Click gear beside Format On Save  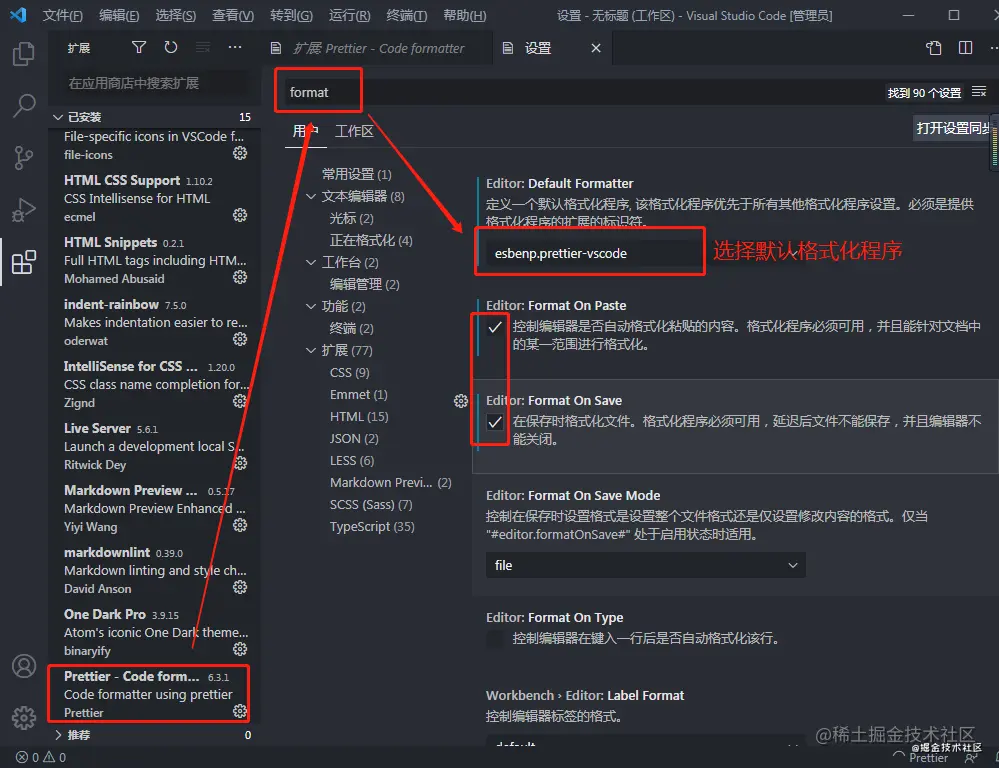click(461, 401)
